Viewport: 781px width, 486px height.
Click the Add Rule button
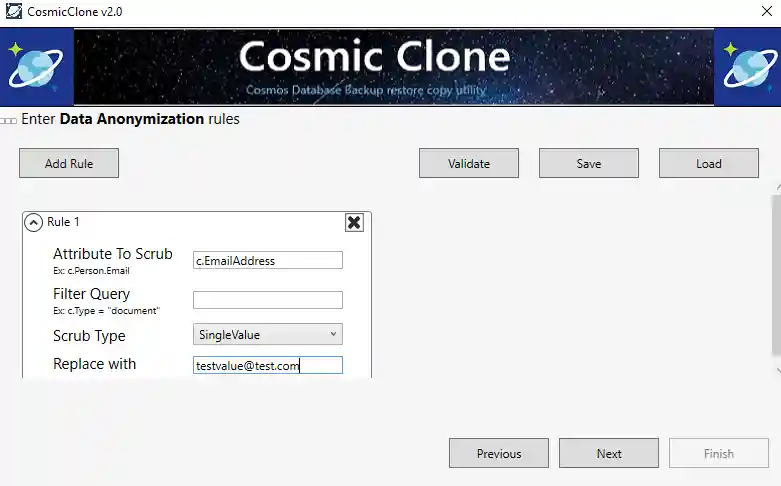[x=69, y=163]
